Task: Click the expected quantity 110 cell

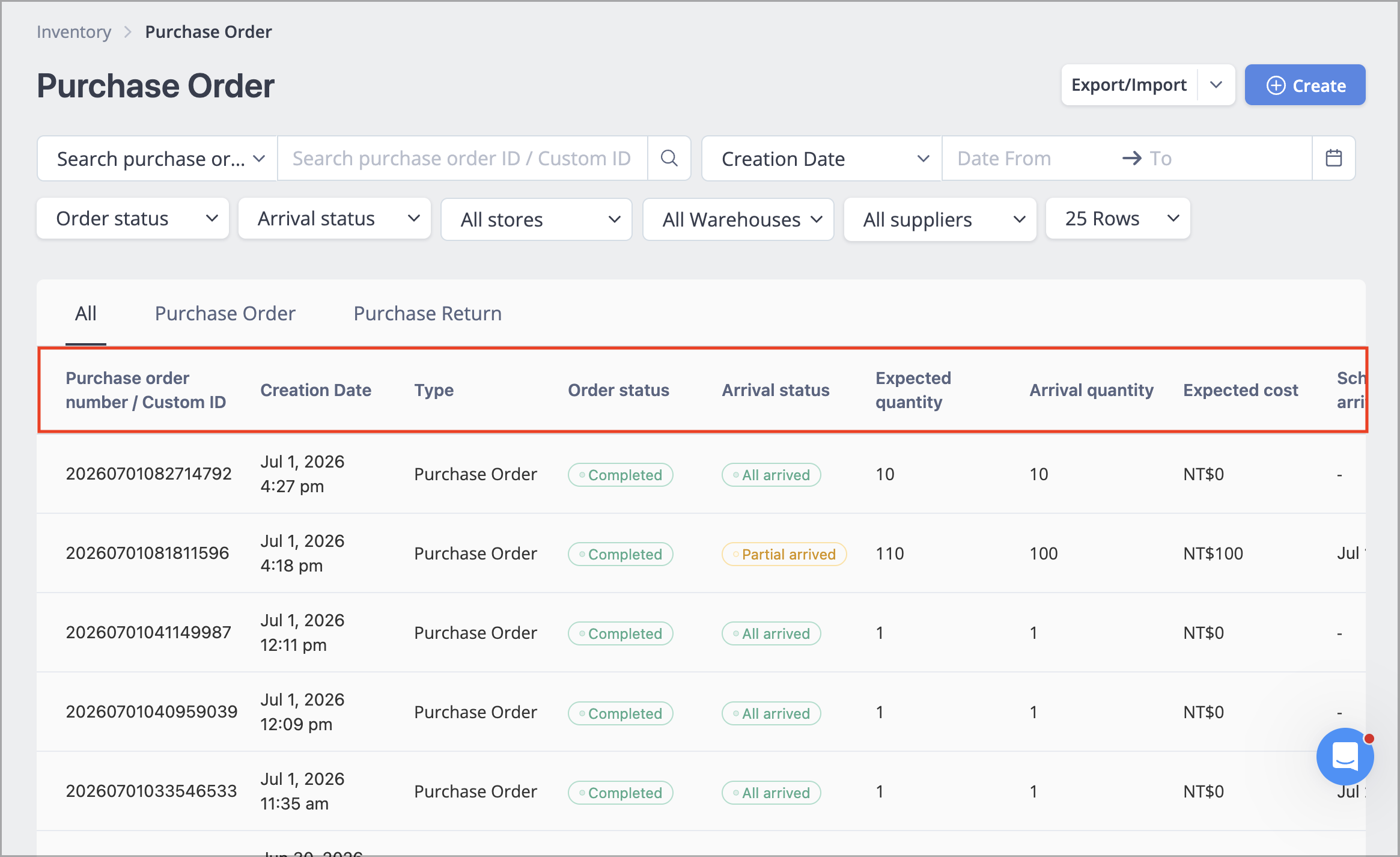Action: point(890,553)
